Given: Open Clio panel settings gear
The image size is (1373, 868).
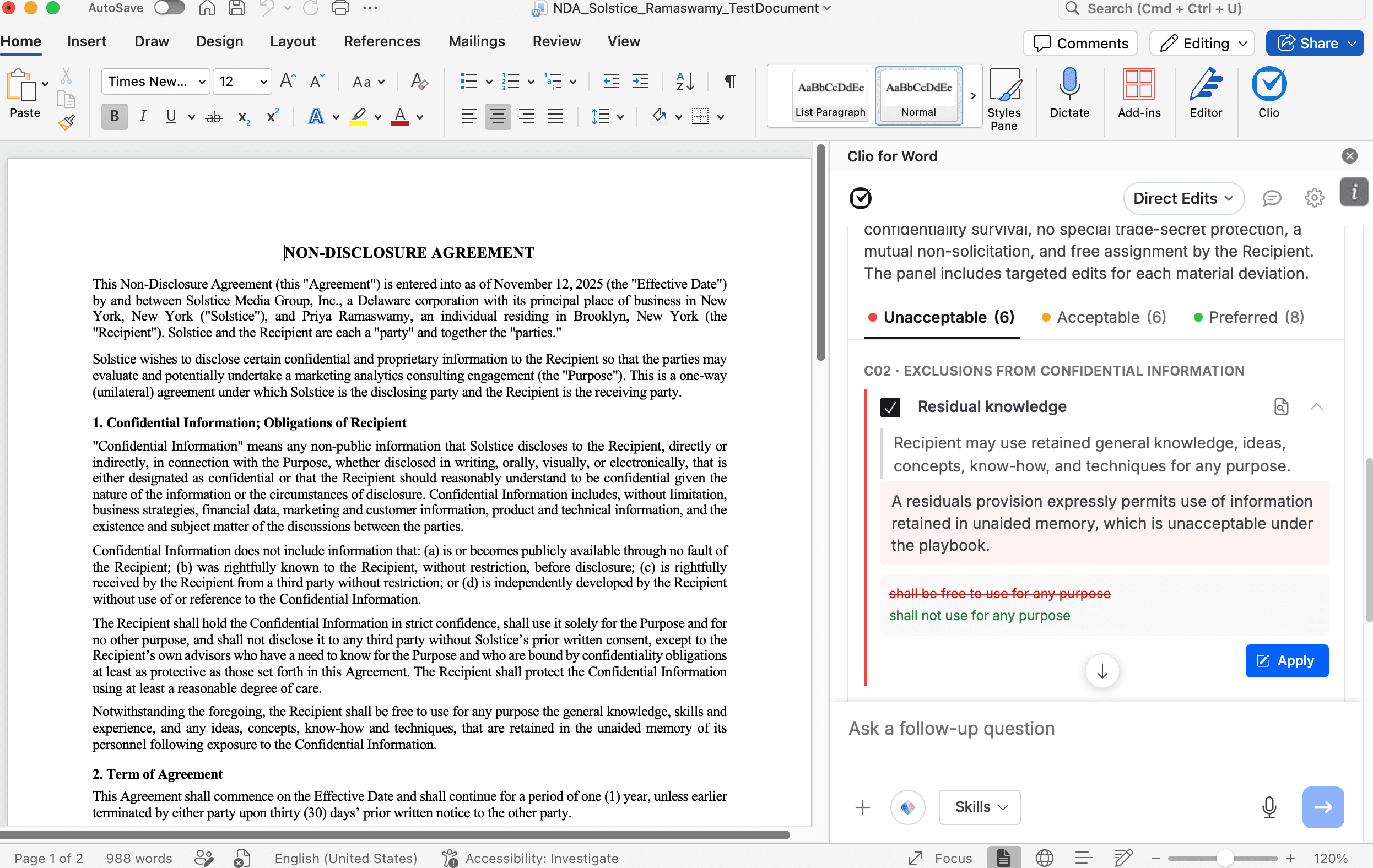Looking at the screenshot, I should pos(1313,198).
